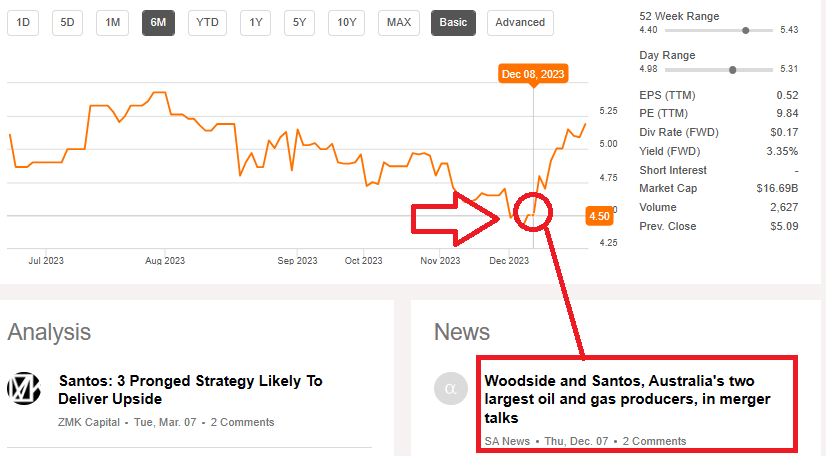Switch to the Advanced chart mode
Screen dimensions: 826x456
pos(520,22)
